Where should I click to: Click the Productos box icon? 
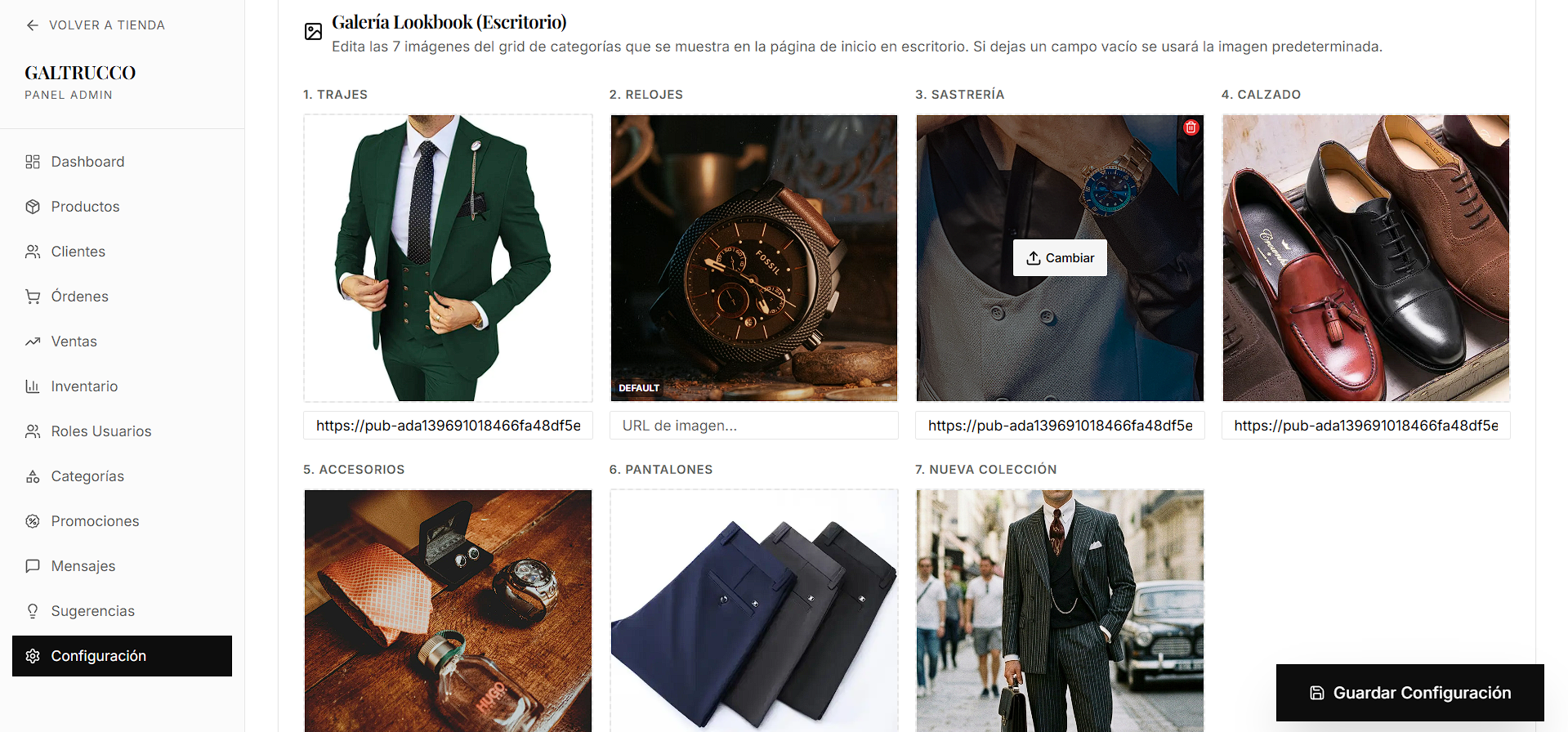click(33, 207)
